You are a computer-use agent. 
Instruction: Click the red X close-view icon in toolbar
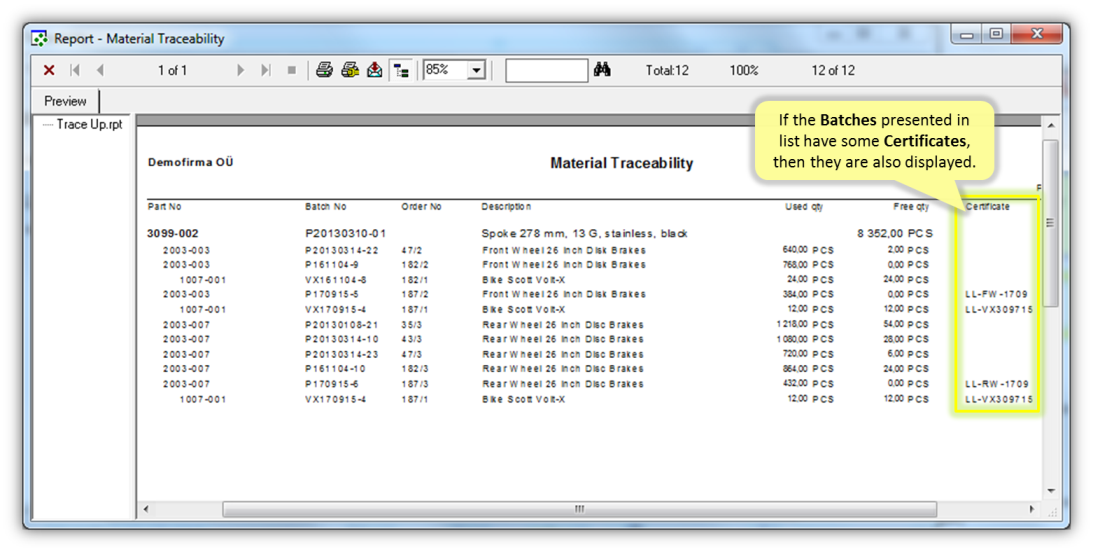pyautogui.click(x=49, y=70)
